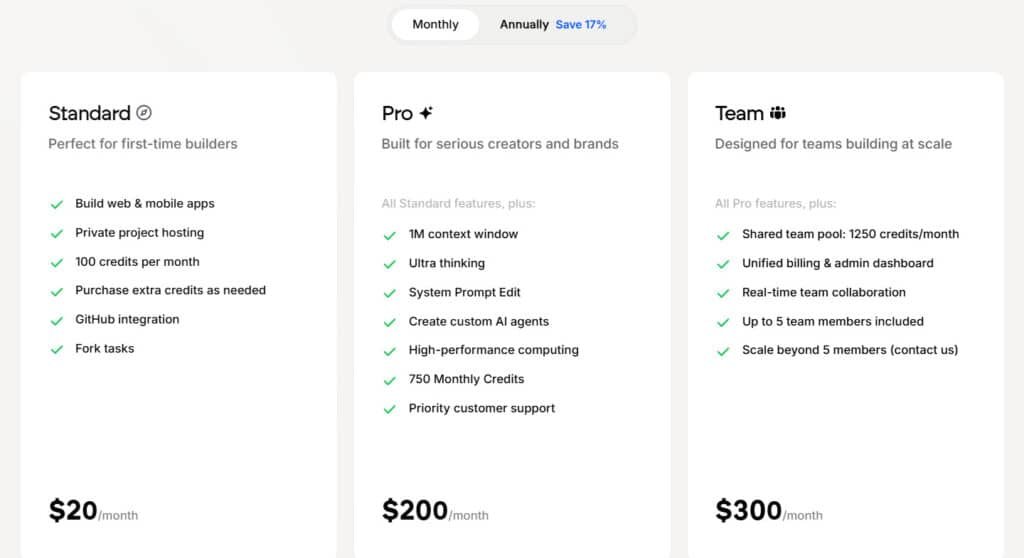The height and width of the screenshot is (558, 1024).
Task: Click Scale beyond 5 members (contact us)
Action: 849,350
